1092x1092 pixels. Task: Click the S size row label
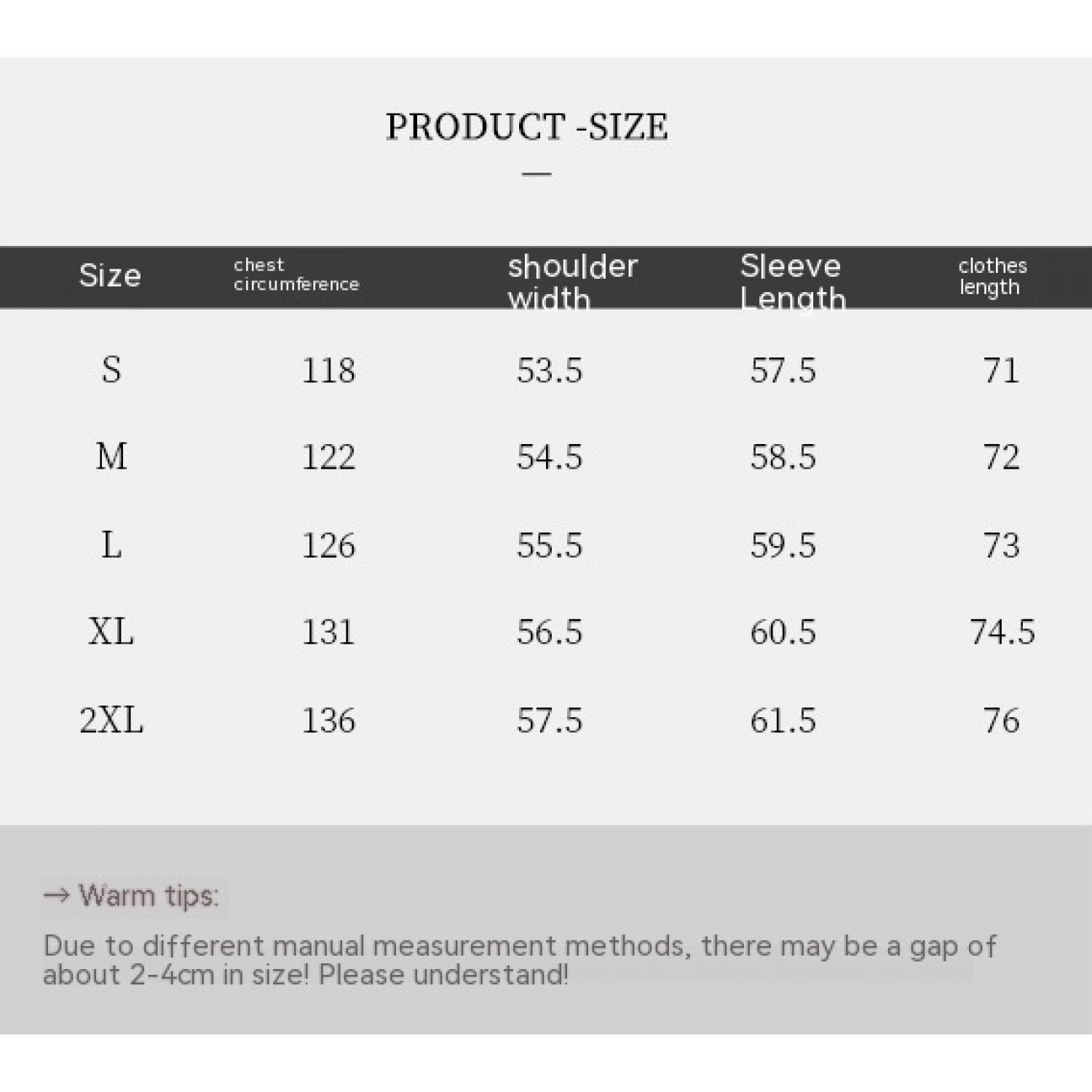[111, 370]
